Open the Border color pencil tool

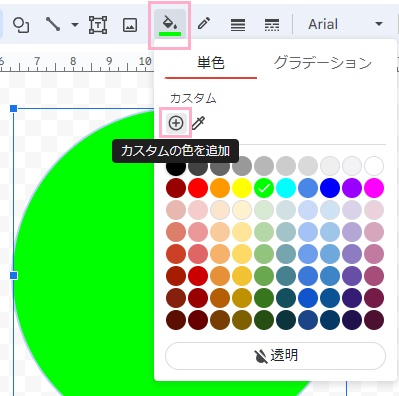pos(204,24)
